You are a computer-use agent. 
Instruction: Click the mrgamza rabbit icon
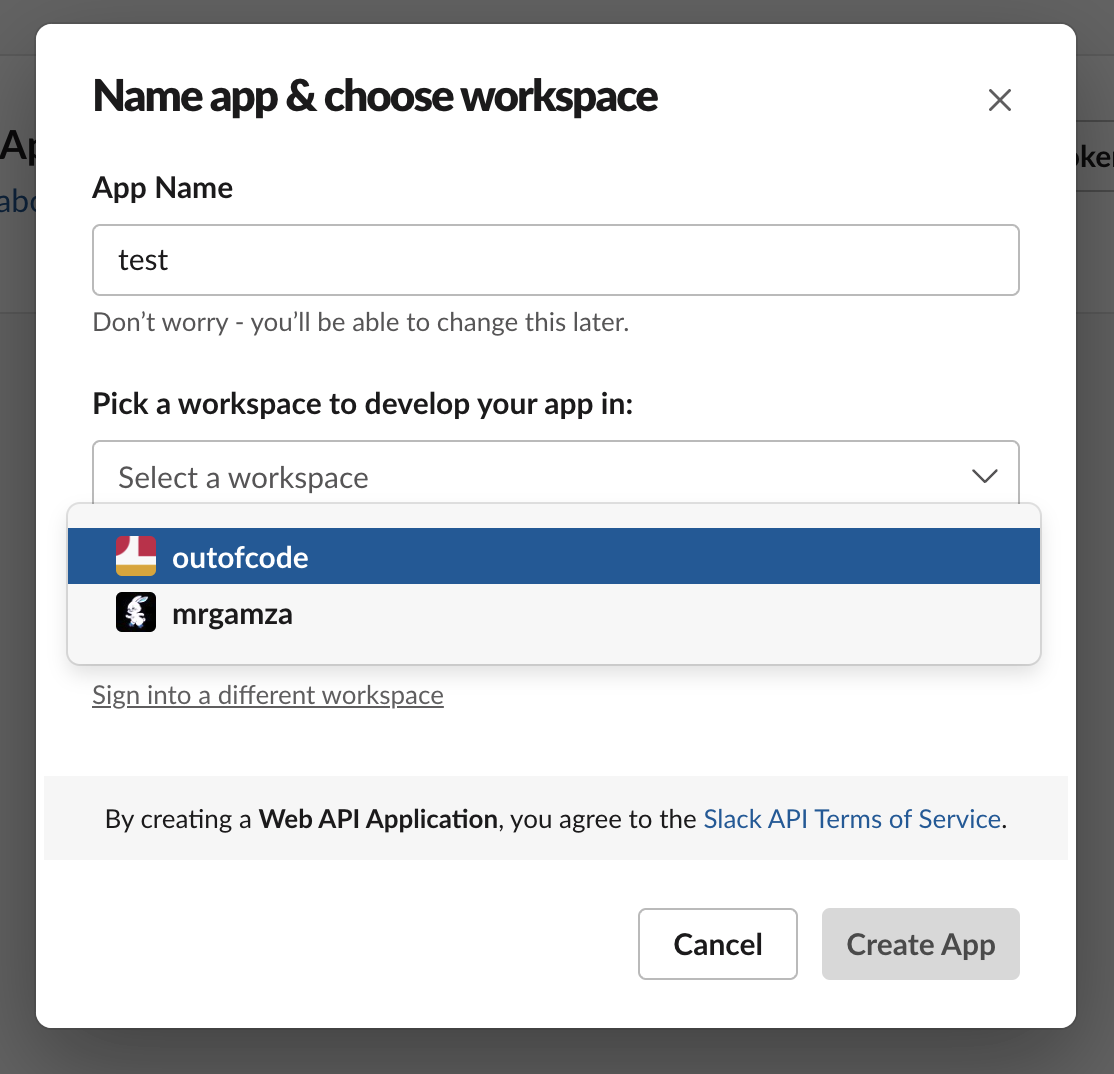136,612
